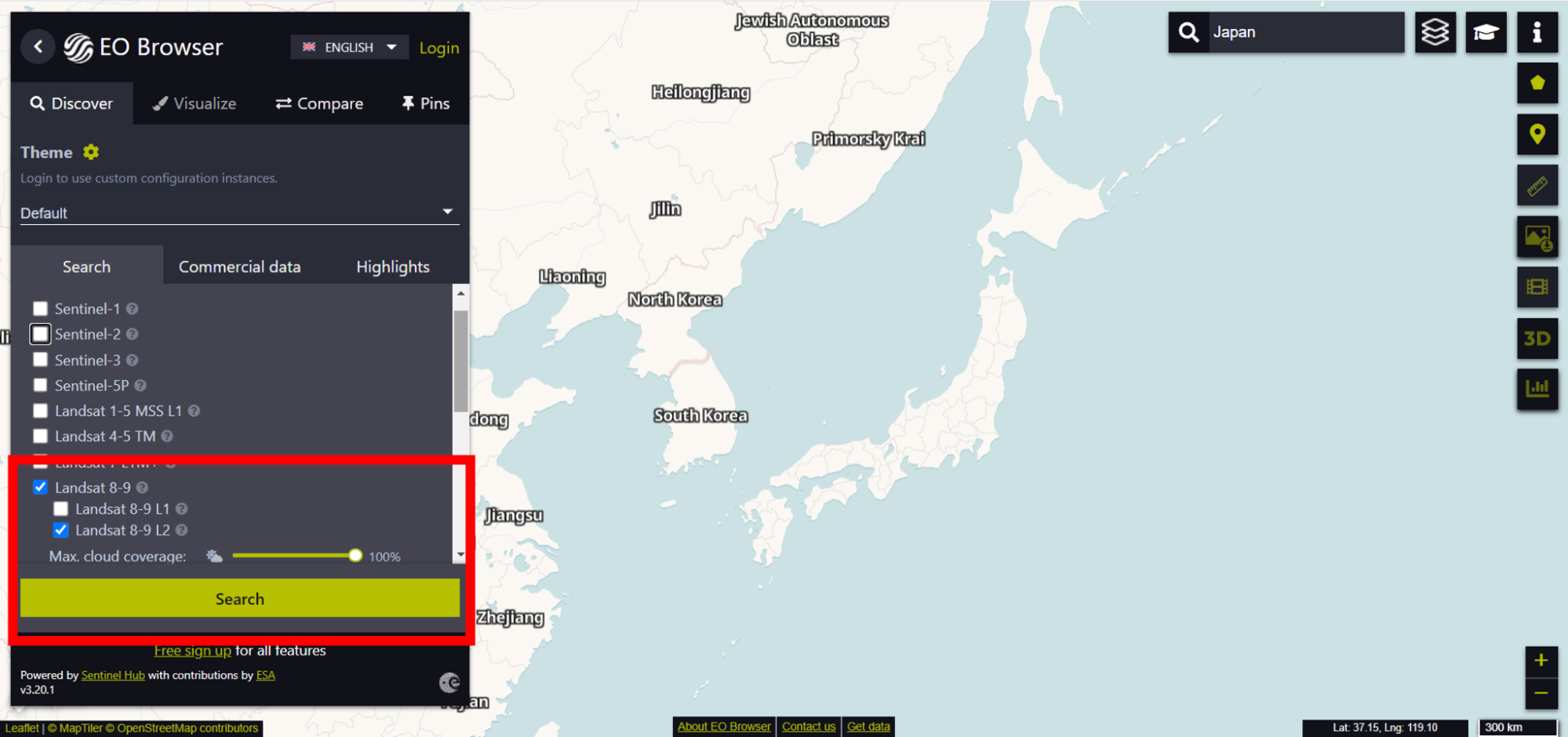Zoom in on the map
The image size is (1568, 737).
click(1541, 660)
